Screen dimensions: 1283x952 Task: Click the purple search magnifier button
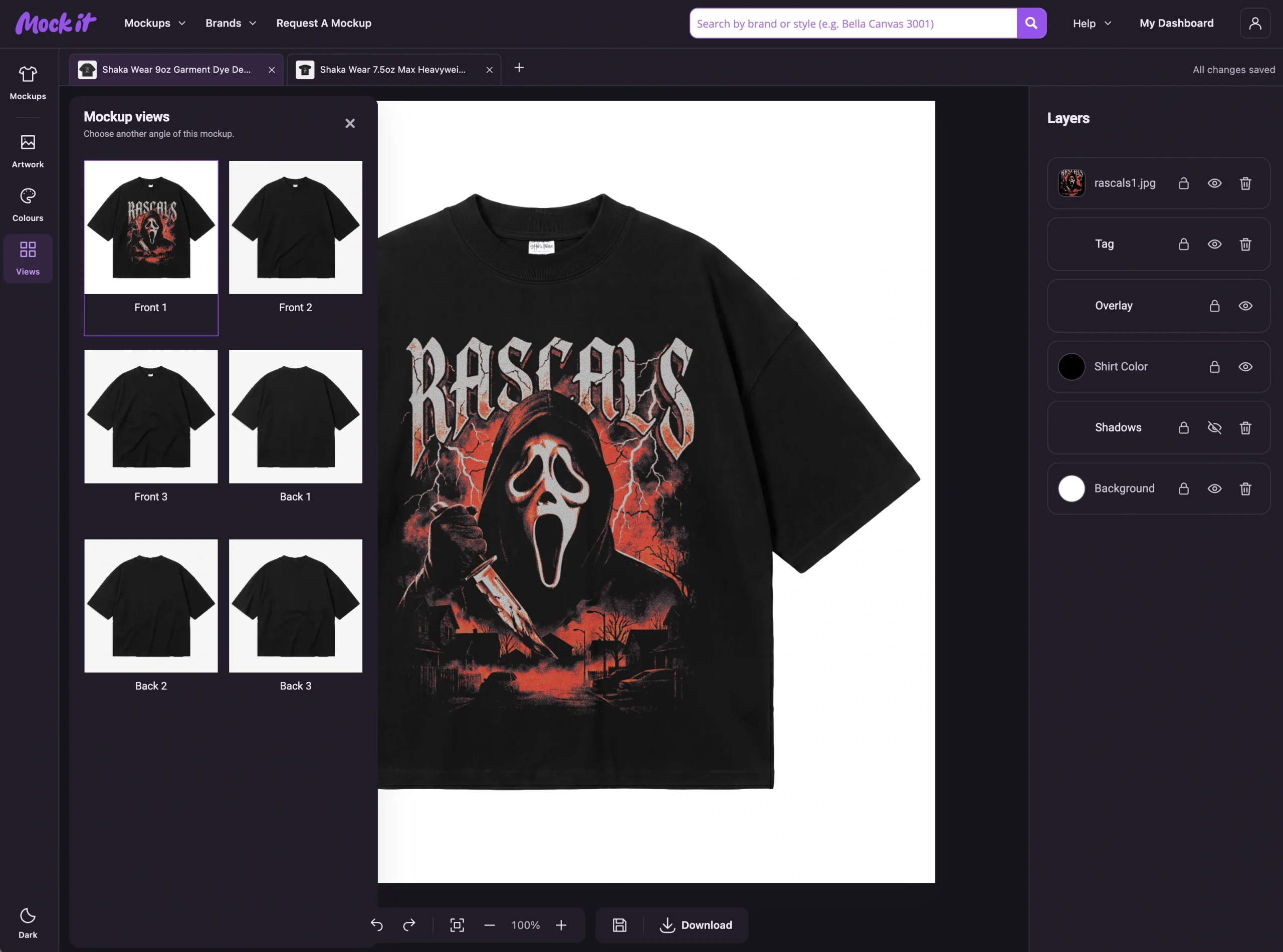tap(1031, 23)
